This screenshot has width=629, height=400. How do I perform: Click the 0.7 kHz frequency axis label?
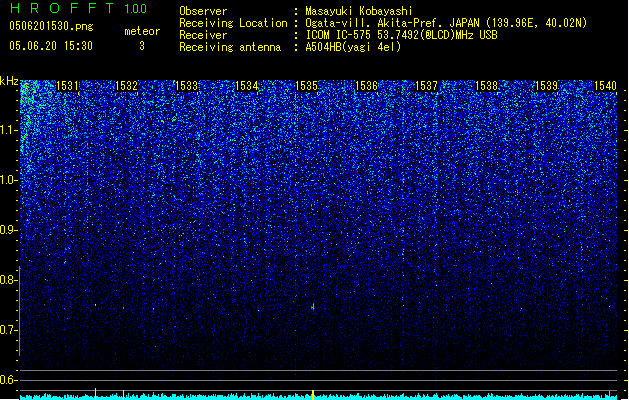tap(7, 330)
